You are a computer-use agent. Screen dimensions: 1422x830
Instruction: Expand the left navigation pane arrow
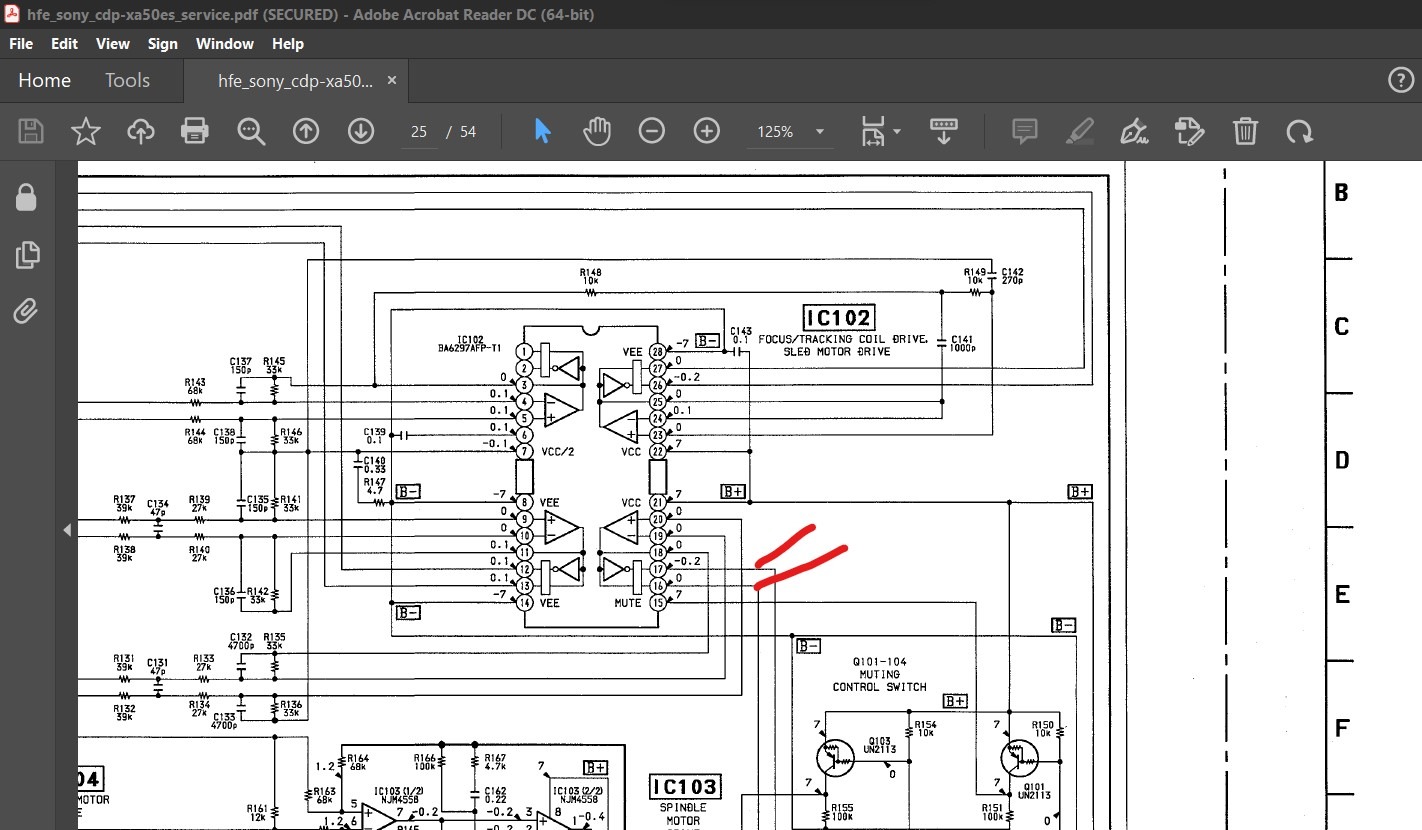[68, 529]
